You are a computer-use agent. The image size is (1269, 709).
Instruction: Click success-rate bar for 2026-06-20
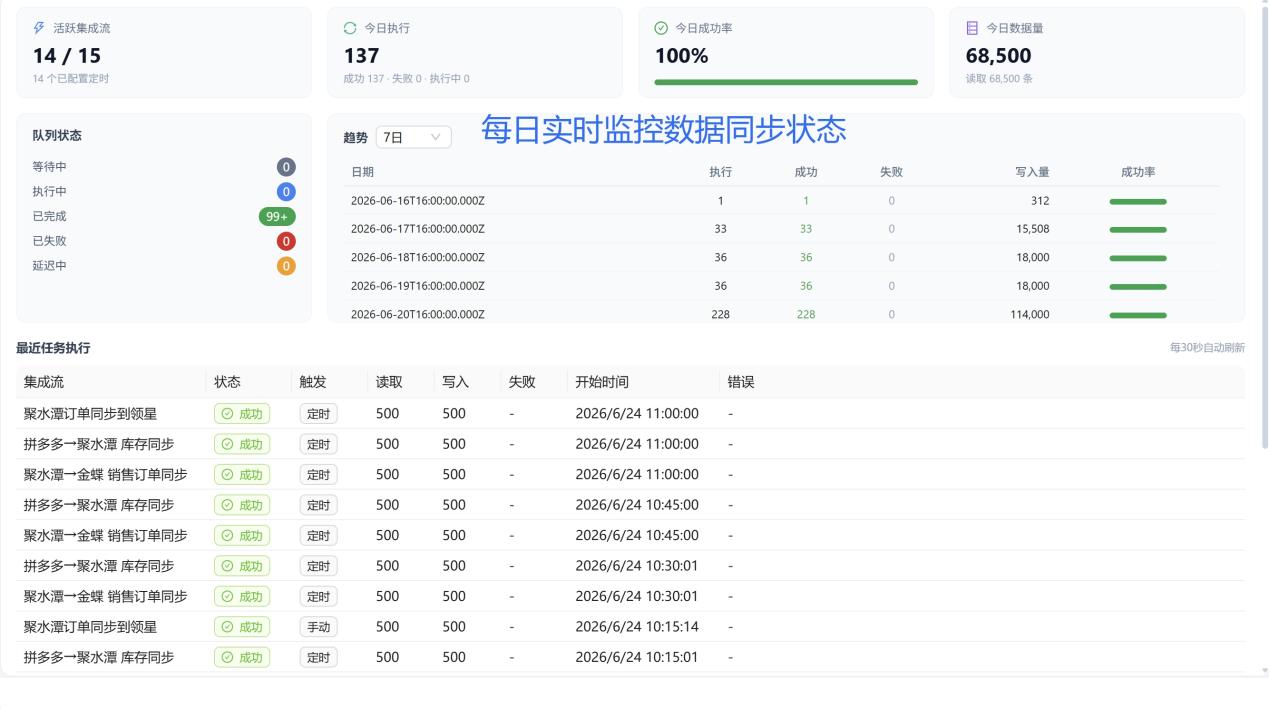1138,315
